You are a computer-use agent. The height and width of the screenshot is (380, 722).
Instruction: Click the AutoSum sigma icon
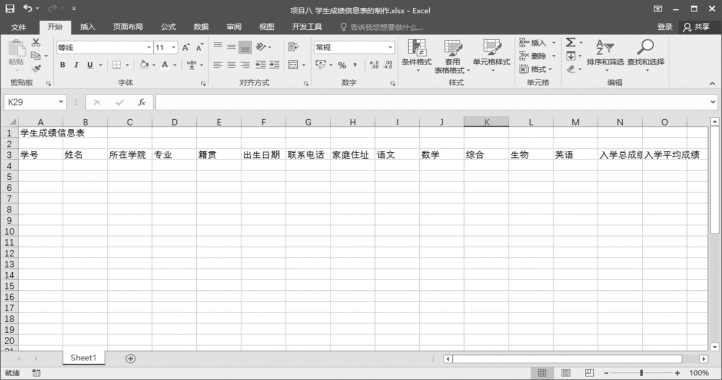(571, 43)
